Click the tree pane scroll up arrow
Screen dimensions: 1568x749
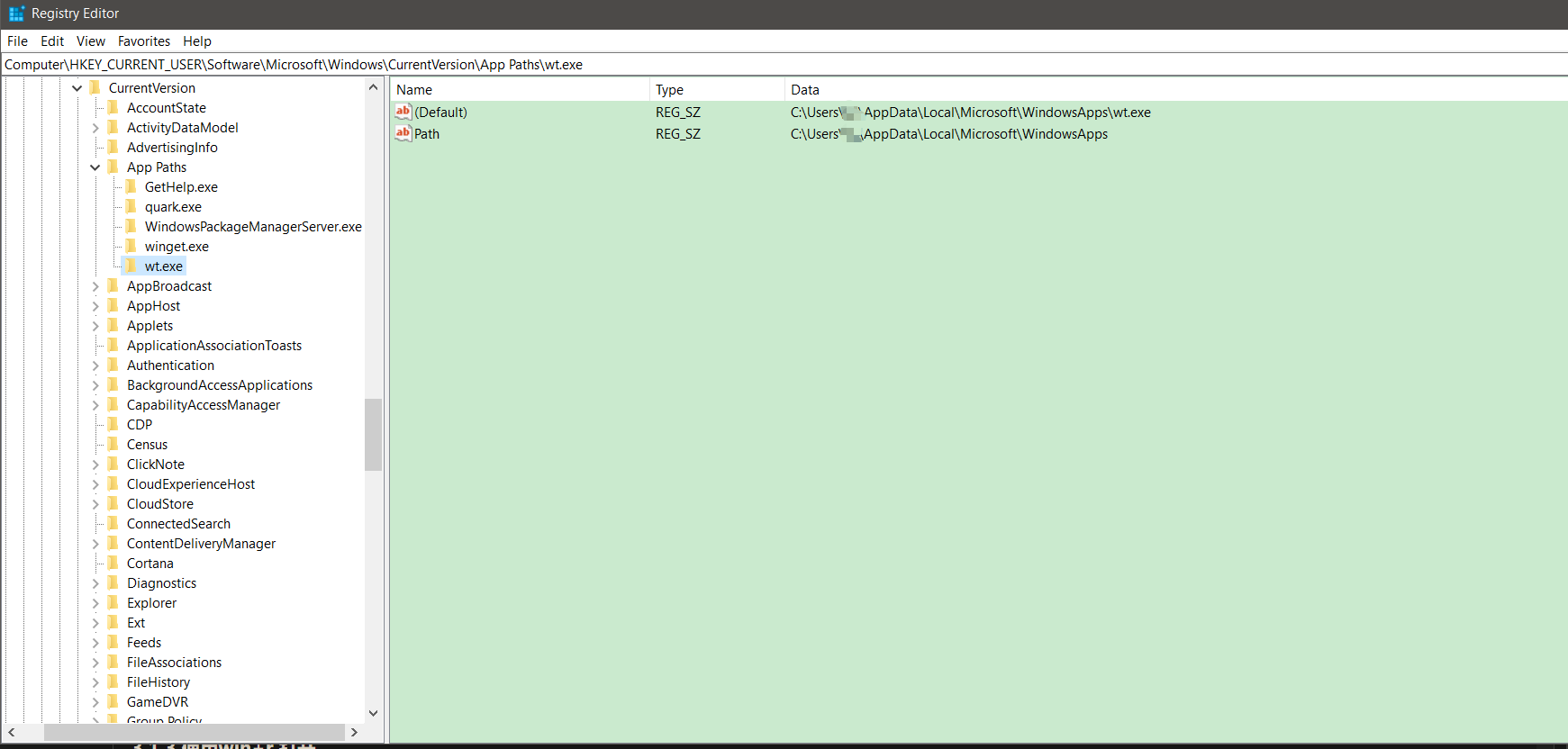(374, 87)
